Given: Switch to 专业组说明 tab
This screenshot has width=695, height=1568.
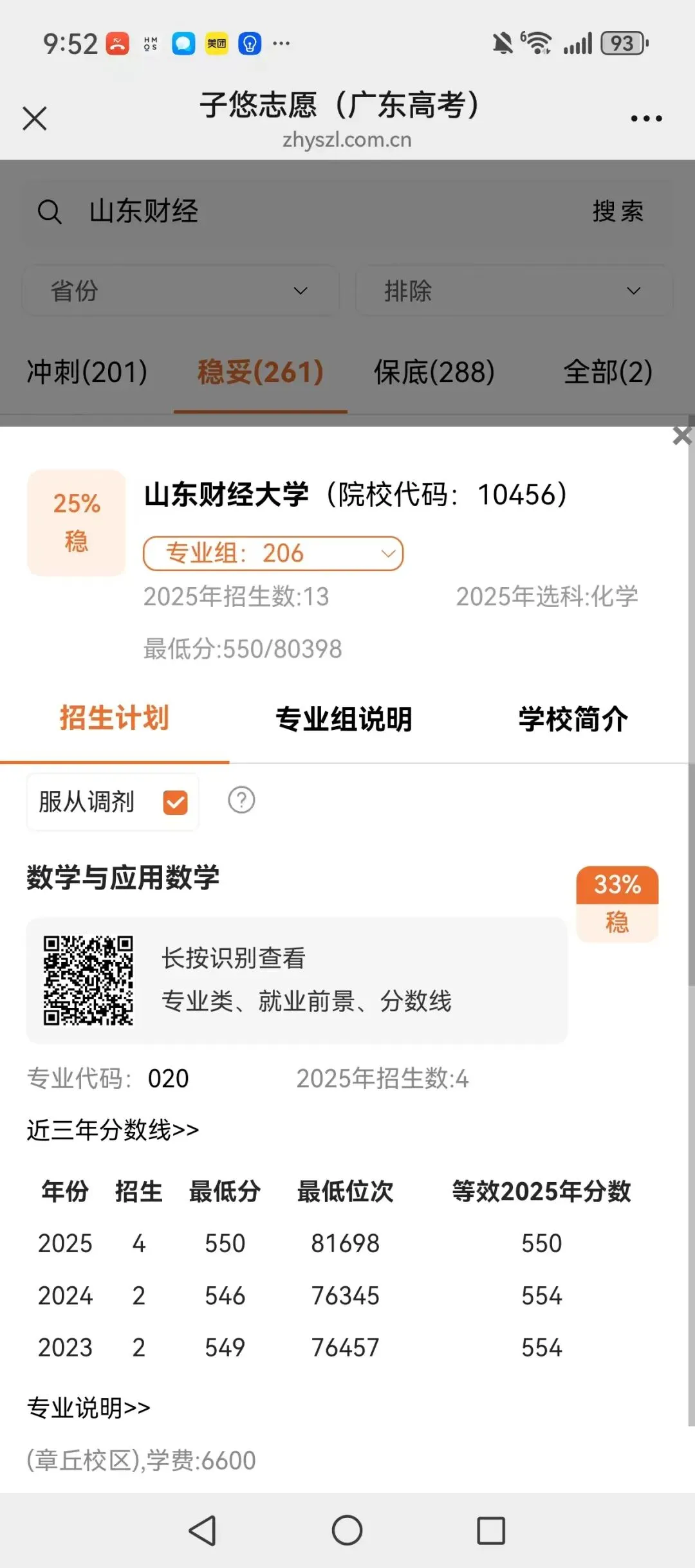Looking at the screenshot, I should pyautogui.click(x=344, y=719).
